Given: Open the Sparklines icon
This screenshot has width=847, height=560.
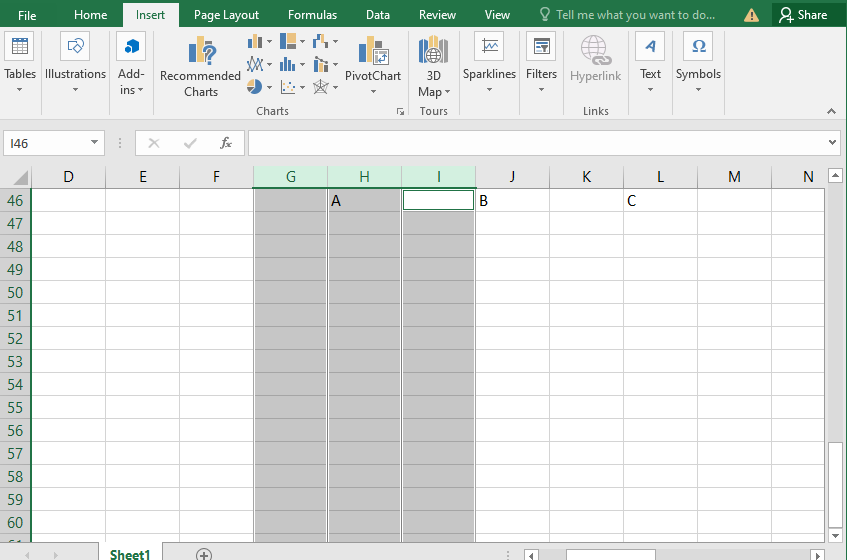Looking at the screenshot, I should coord(489,46).
